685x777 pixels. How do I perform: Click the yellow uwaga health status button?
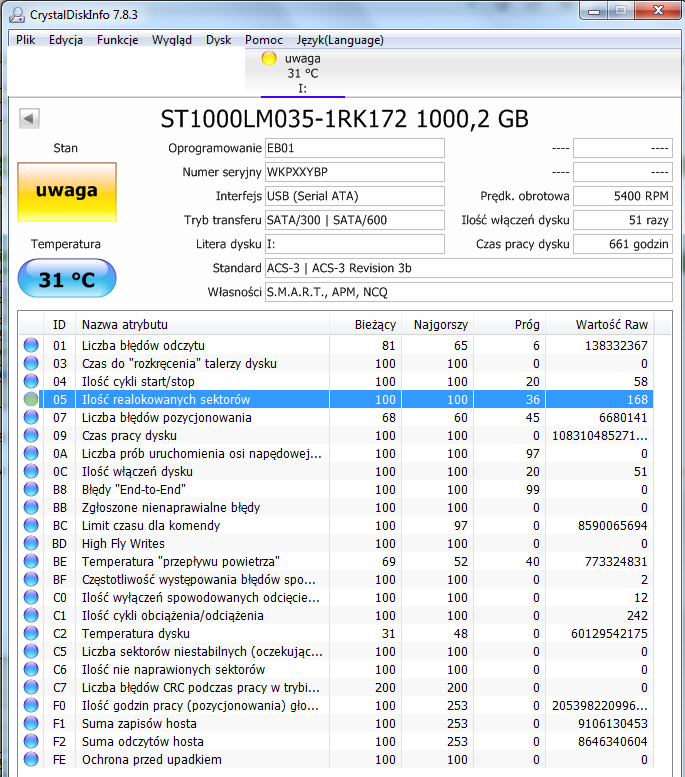[x=67, y=192]
